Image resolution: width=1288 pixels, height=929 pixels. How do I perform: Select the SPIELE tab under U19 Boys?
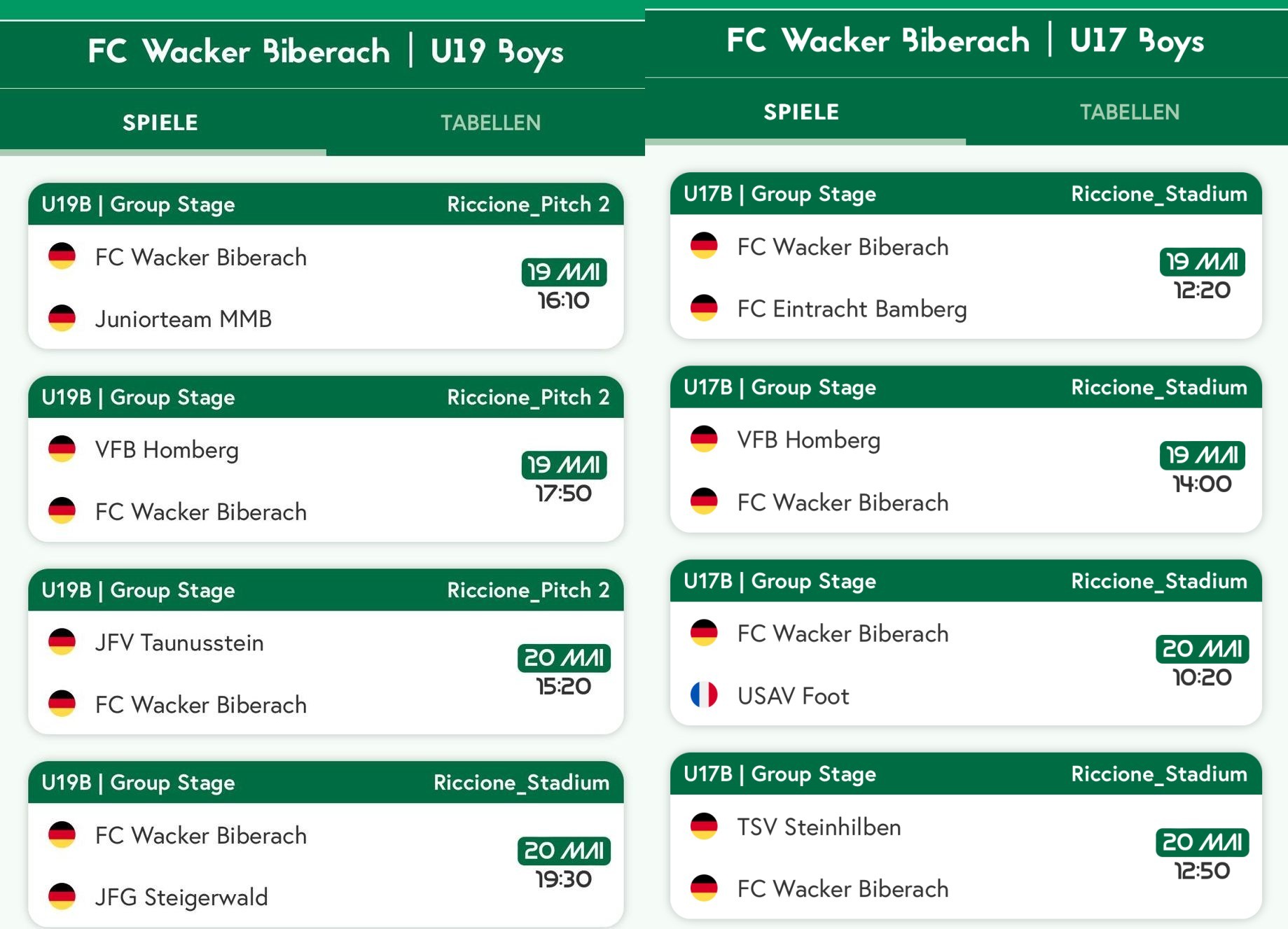tap(160, 123)
